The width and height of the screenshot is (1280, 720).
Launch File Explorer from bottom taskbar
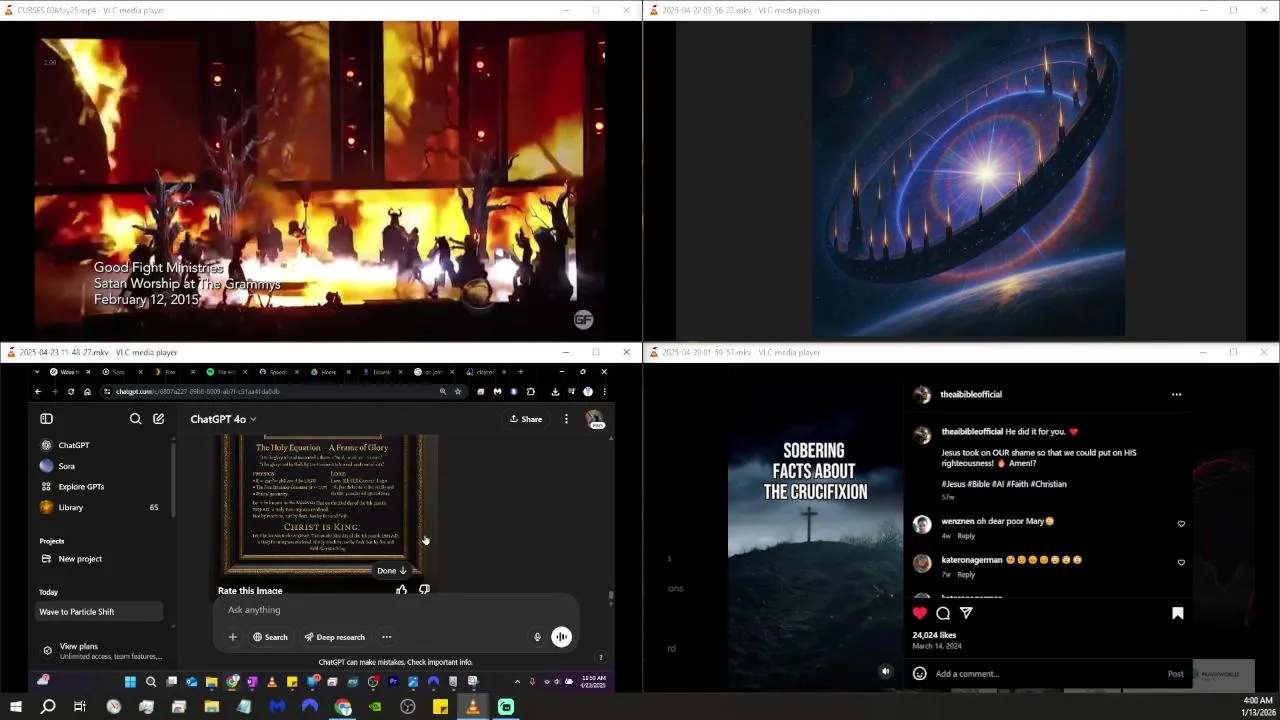[x=212, y=707]
